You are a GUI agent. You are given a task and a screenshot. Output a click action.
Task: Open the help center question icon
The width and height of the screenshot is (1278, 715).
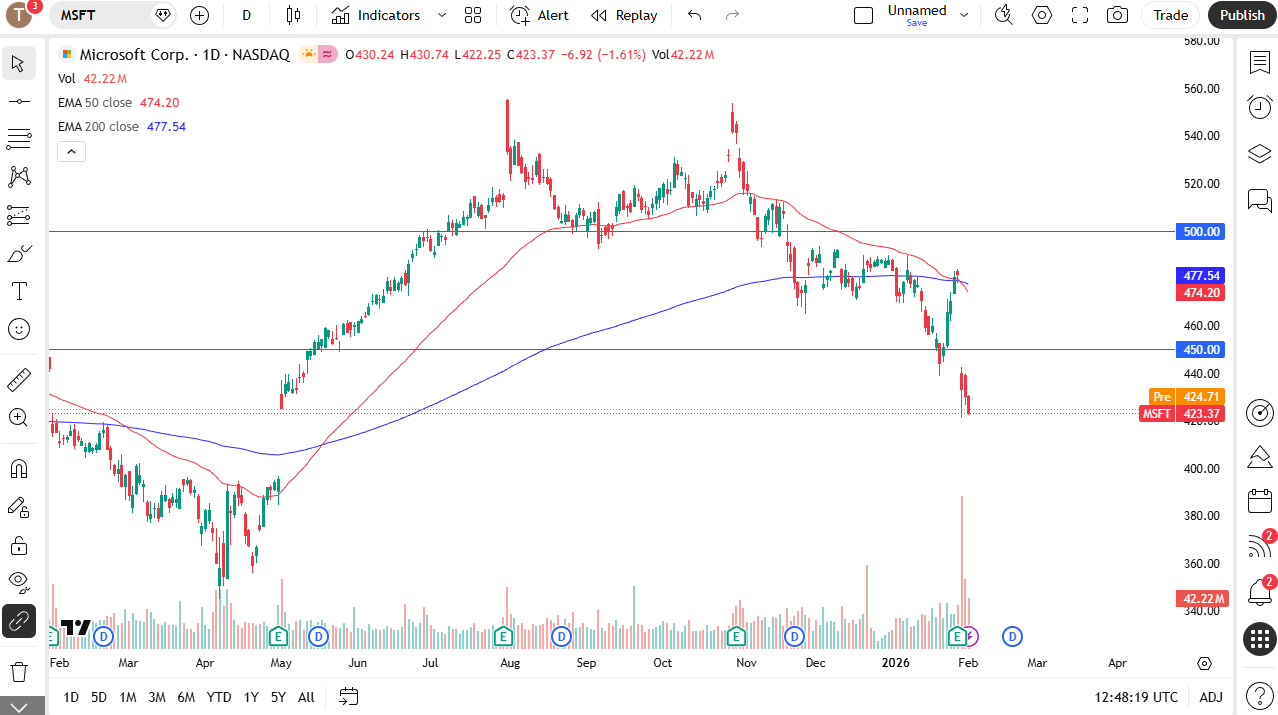pyautogui.click(x=1259, y=696)
